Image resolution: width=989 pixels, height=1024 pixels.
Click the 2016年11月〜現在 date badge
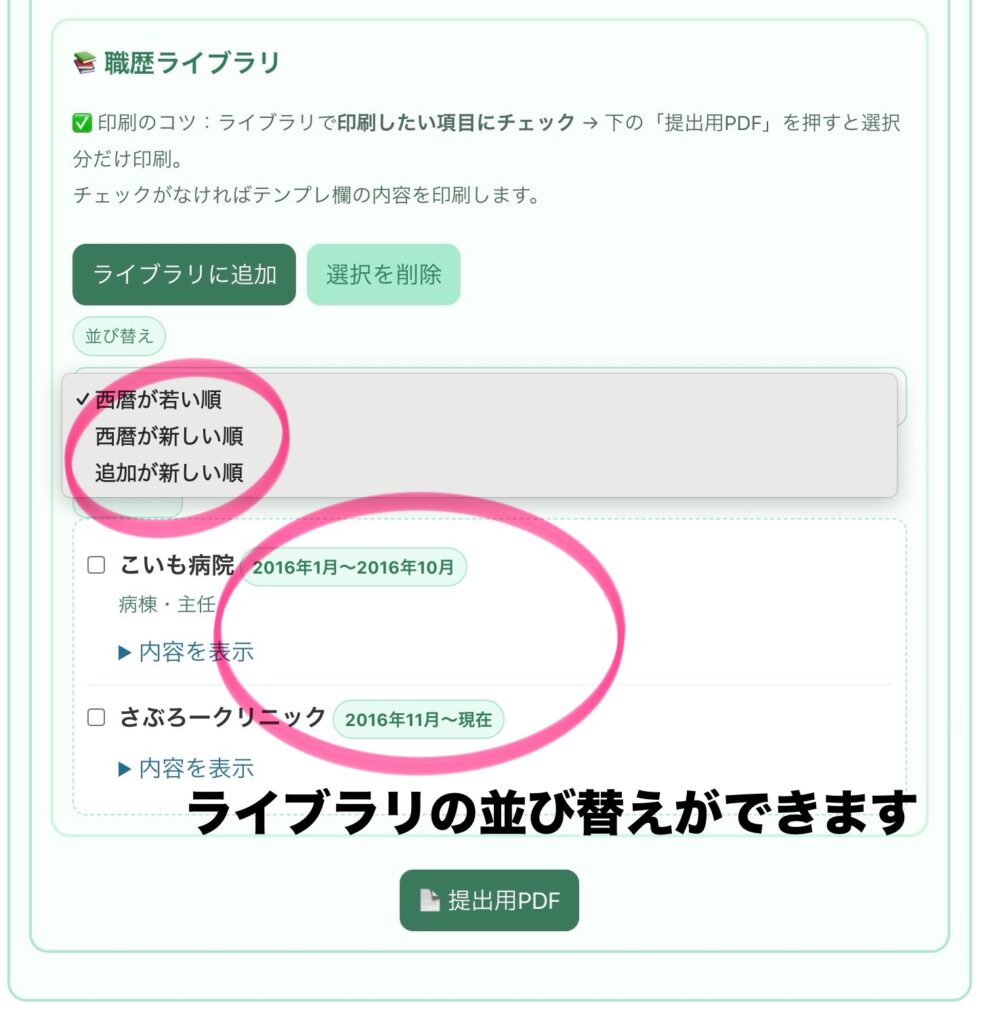(418, 719)
